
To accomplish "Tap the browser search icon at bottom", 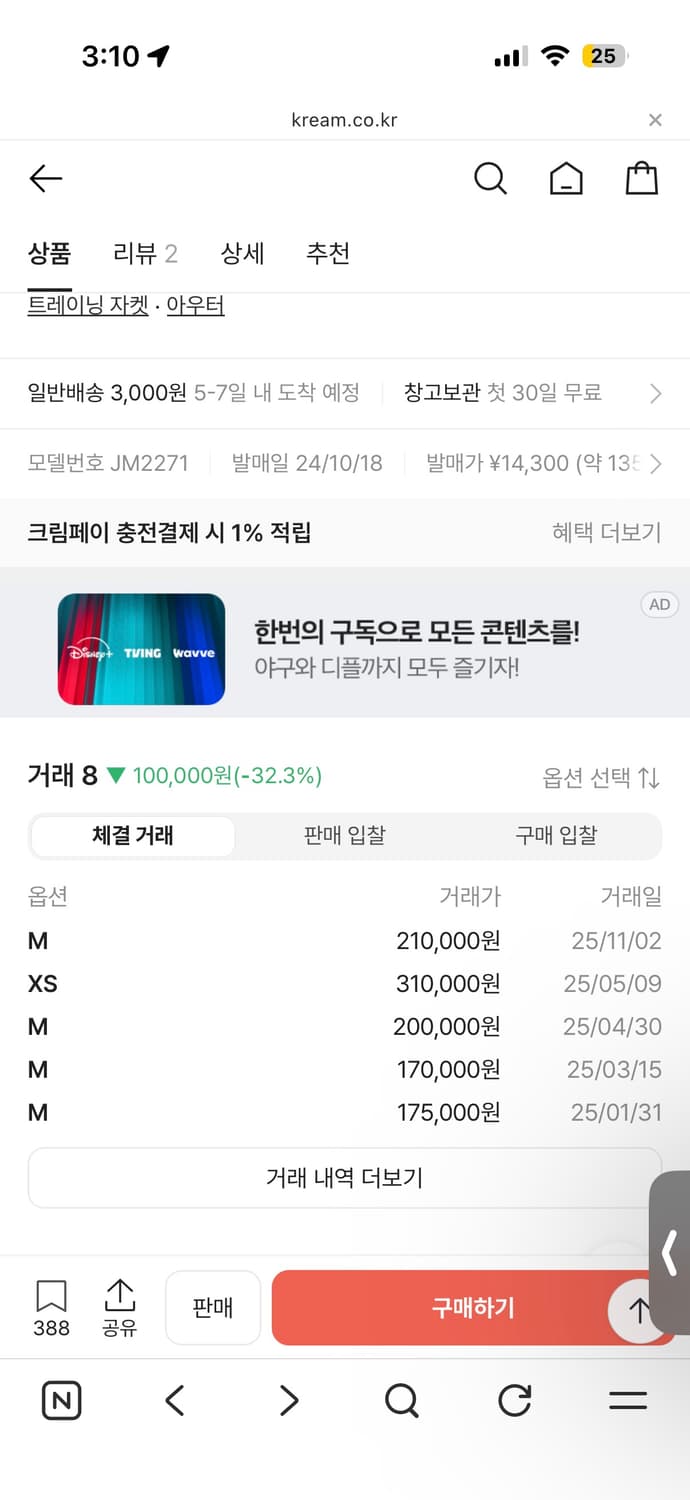I will [401, 1400].
